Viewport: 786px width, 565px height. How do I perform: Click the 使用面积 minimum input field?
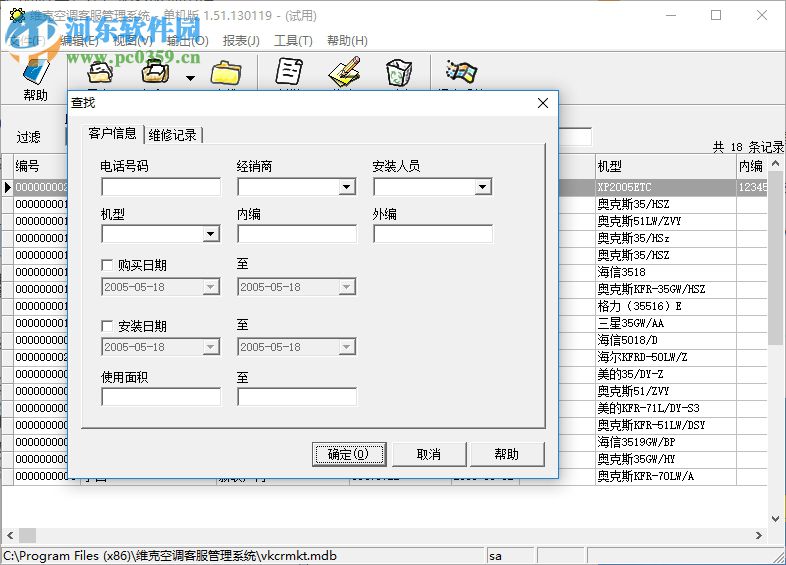[x=161, y=397]
